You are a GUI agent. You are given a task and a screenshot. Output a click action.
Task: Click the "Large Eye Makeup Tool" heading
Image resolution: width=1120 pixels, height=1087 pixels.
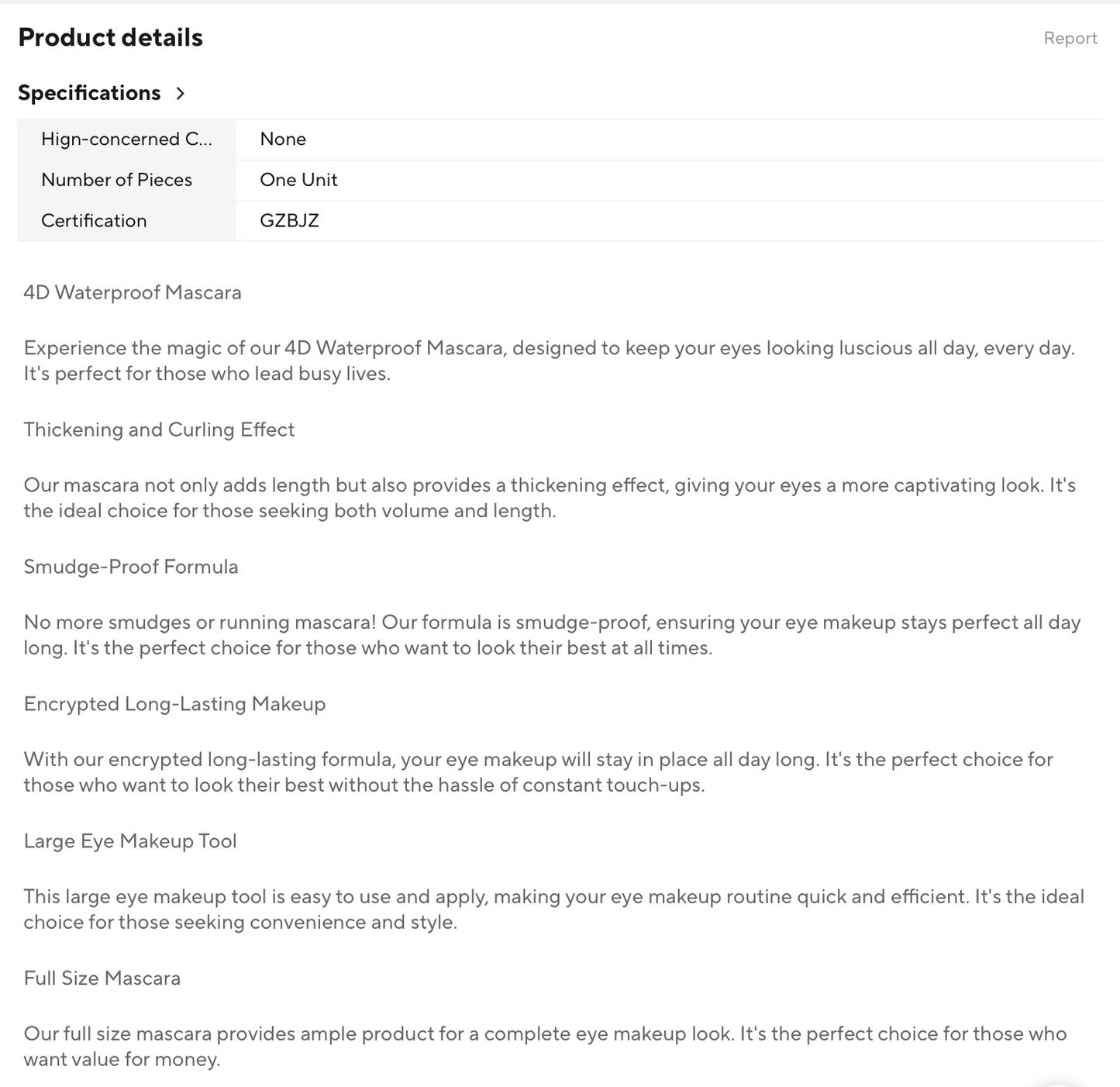click(130, 841)
